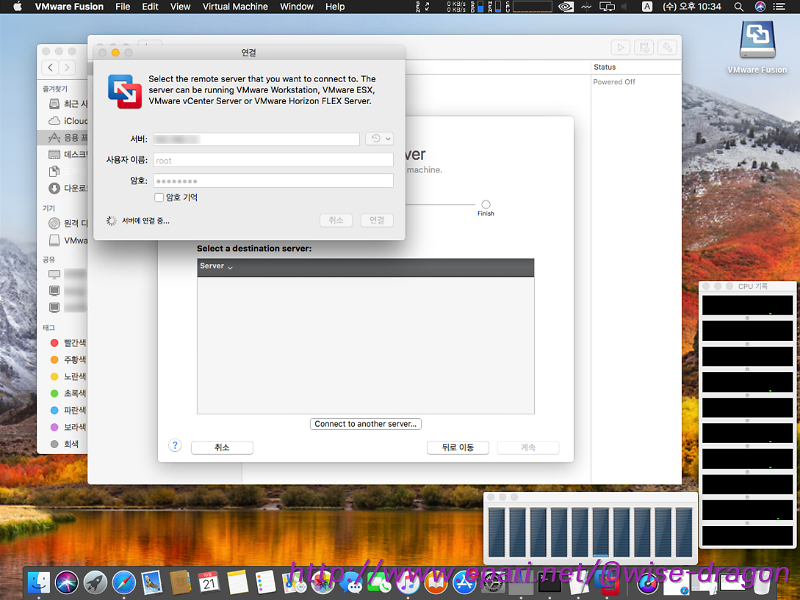Screen dimensions: 800x600
Task: Click the menu bar clock showing 10:34
Action: click(x=692, y=7)
